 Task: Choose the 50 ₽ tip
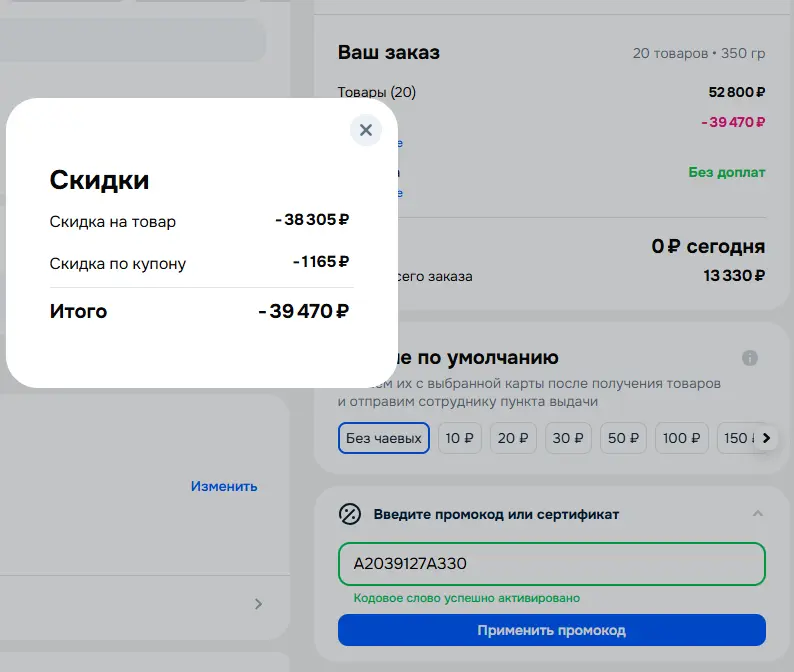[x=623, y=438]
